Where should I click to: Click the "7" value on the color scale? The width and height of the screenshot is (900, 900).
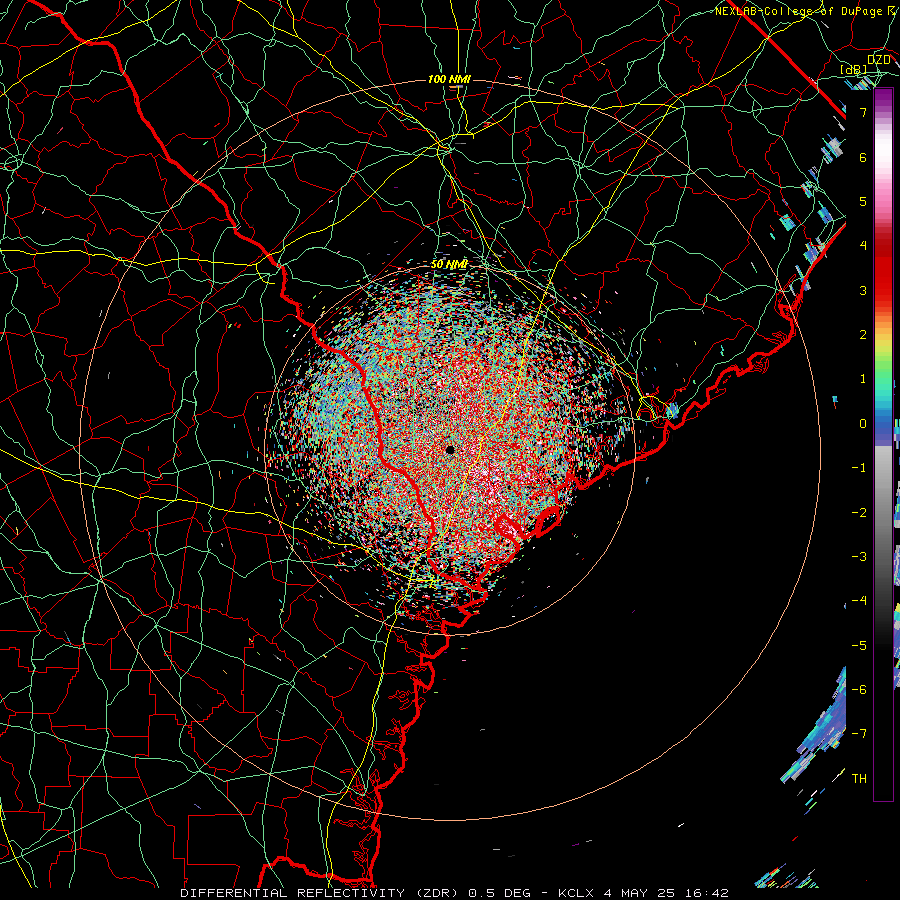coord(863,112)
